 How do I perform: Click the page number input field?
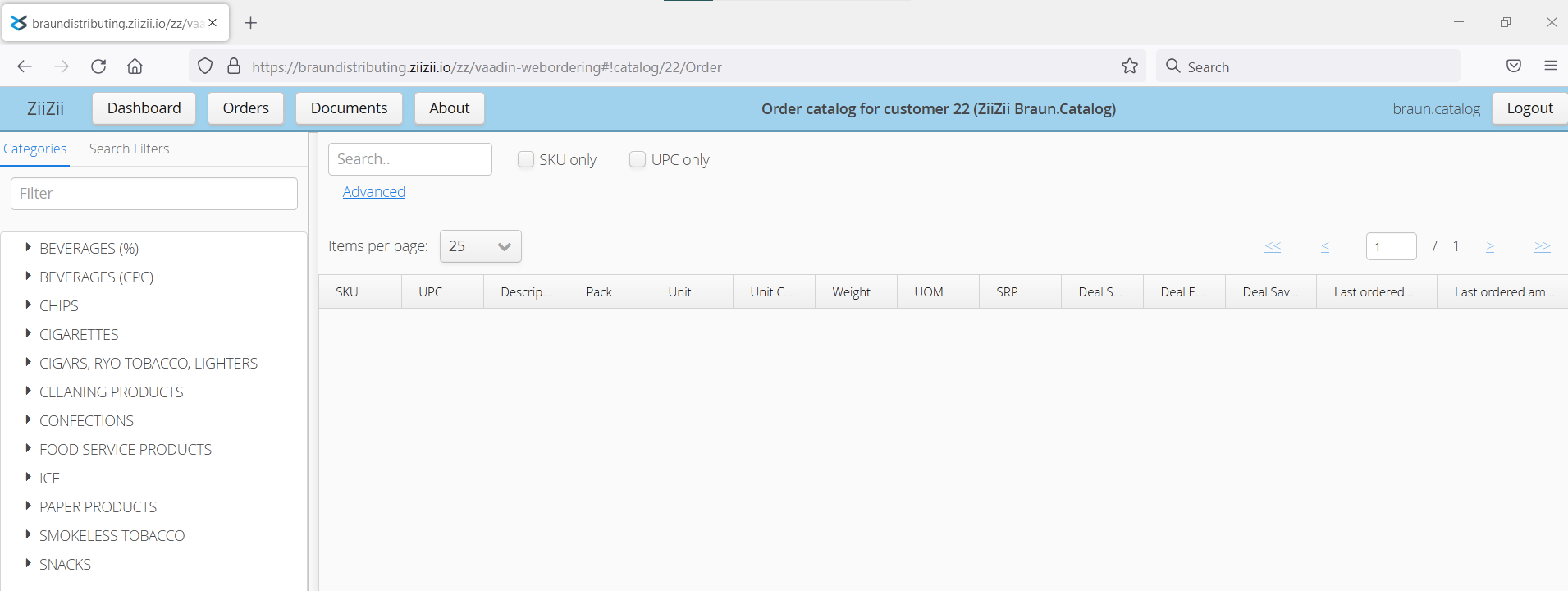tap(1391, 246)
